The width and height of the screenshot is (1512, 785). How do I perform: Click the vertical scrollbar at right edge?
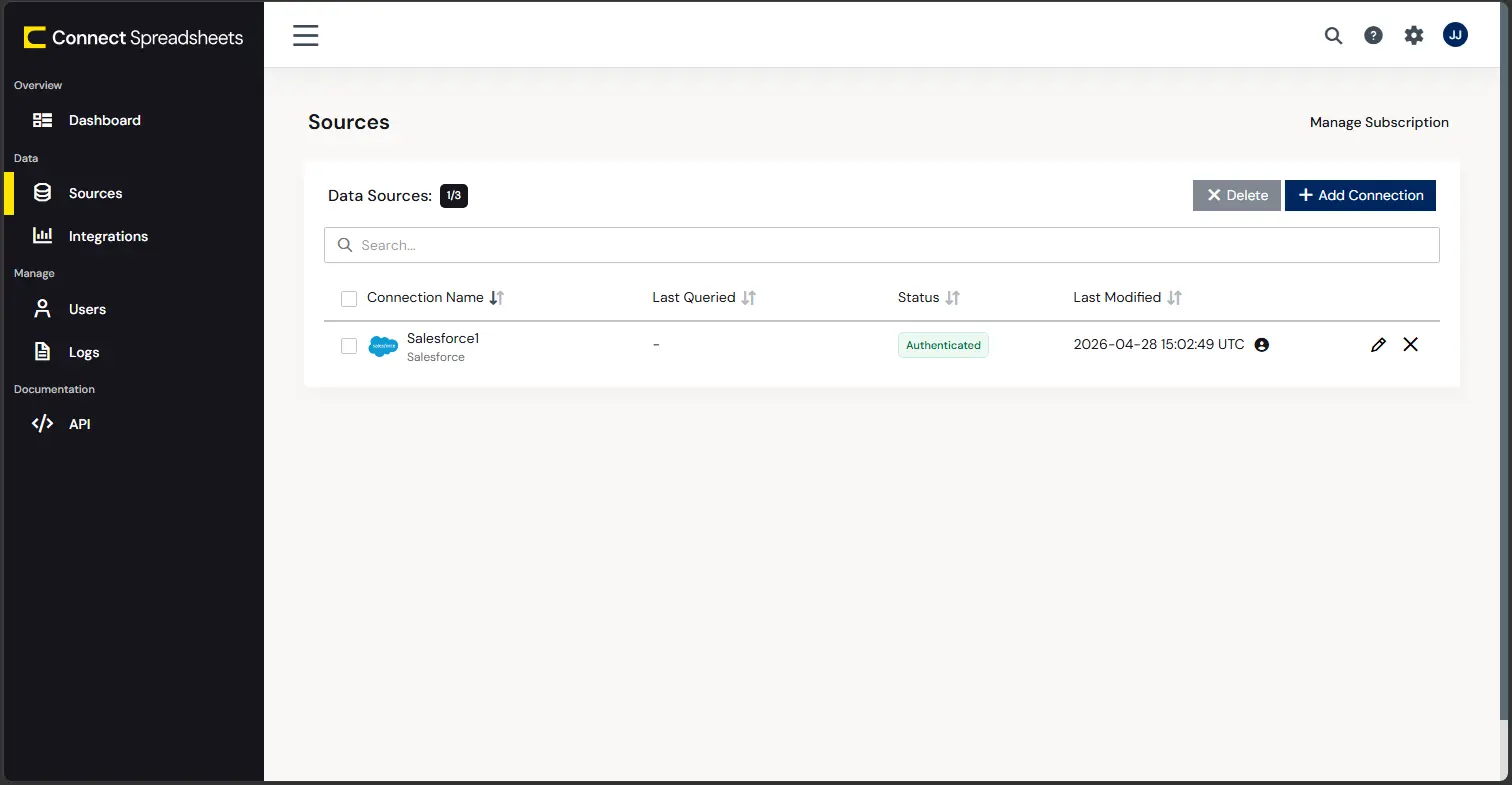click(1506, 360)
